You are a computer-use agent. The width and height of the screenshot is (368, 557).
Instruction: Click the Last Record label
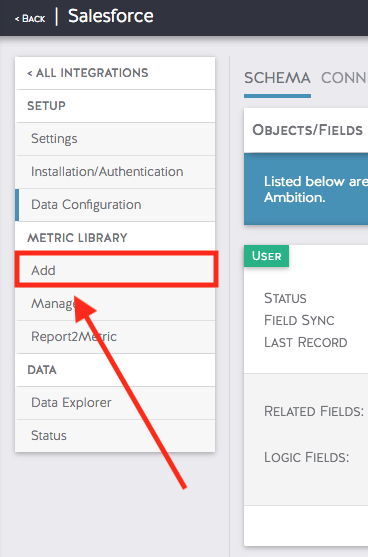[305, 342]
